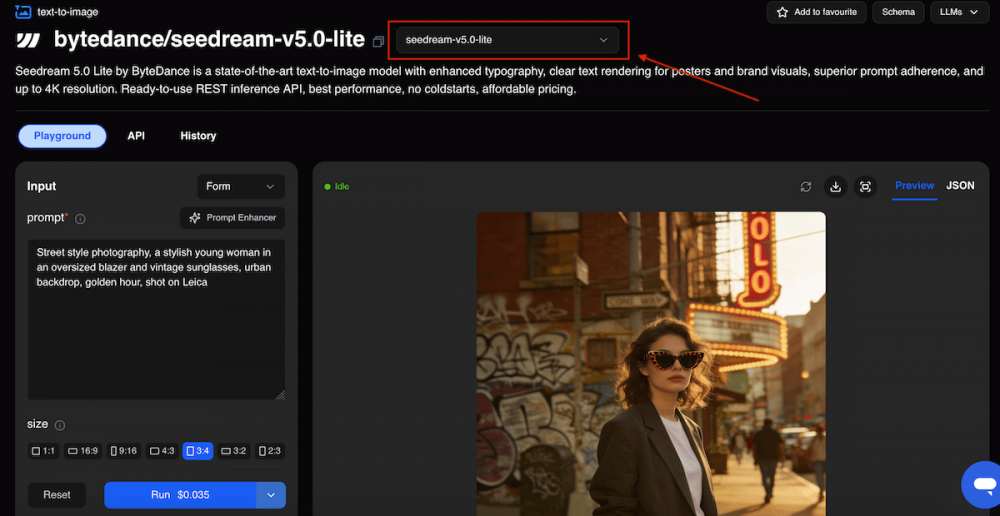
Task: Select the 3:4 aspect ratio
Action: [198, 451]
